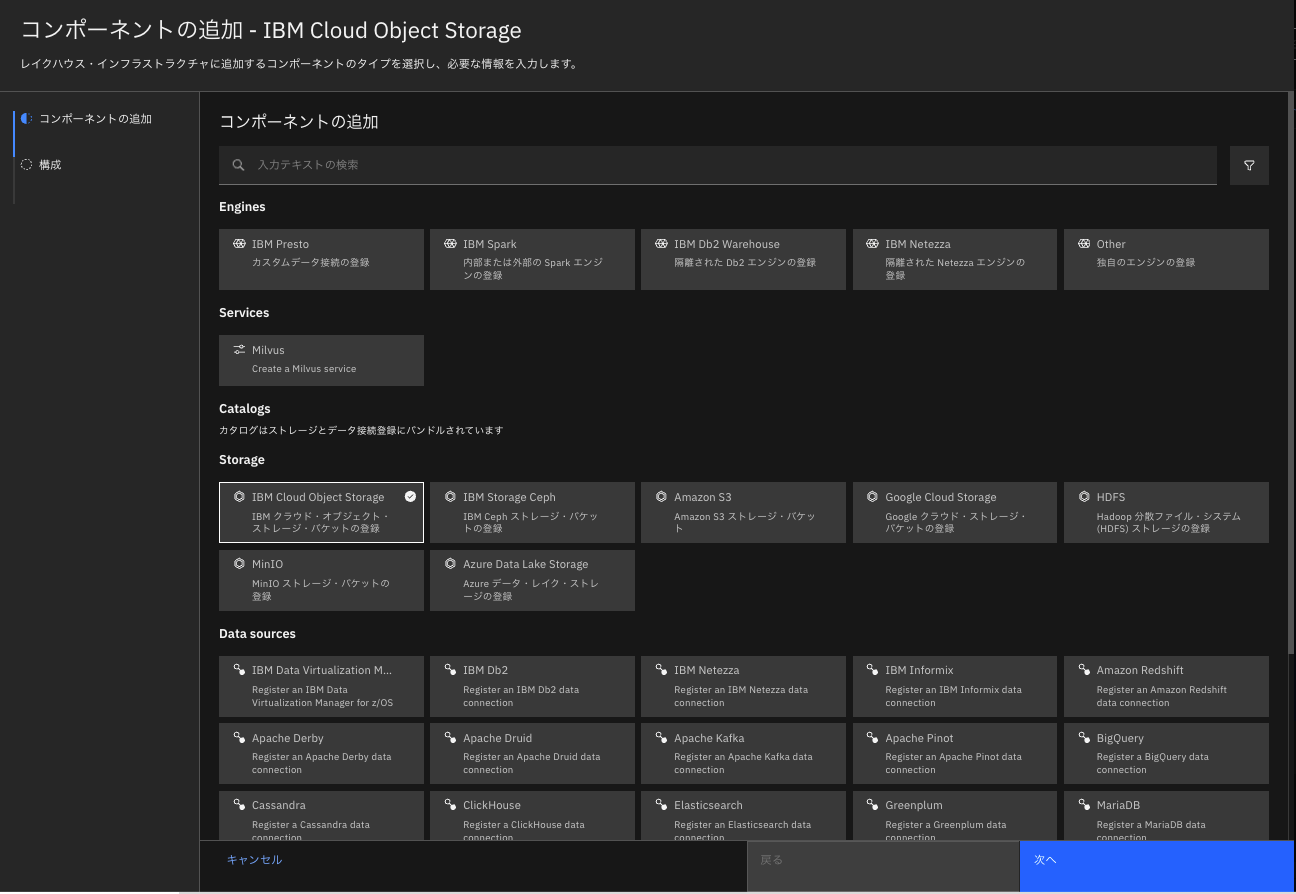Screen dimensions: 1296x894
Task: Click "隔離された Db2 エンジンの登録" text
Action: tap(745, 263)
